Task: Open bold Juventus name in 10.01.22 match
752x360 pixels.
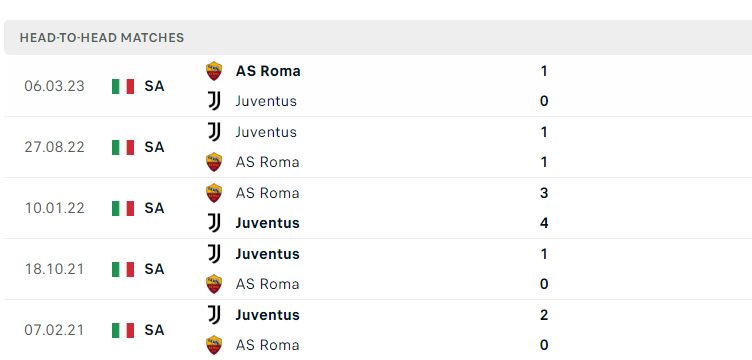Action: [268, 223]
